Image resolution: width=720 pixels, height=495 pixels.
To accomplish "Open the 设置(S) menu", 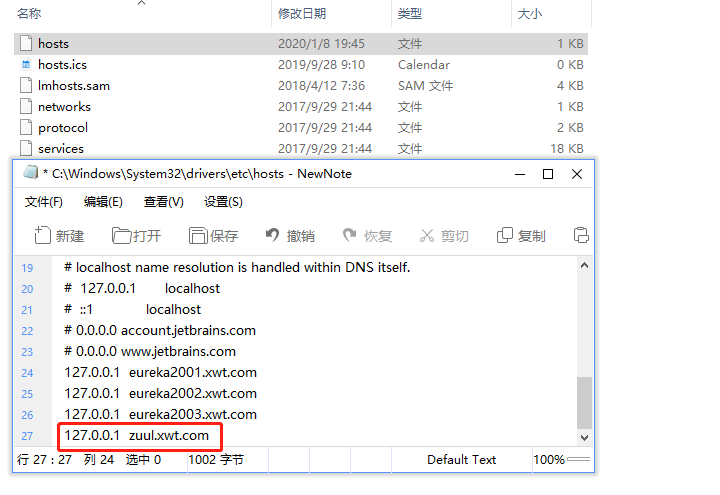I will 223,202.
